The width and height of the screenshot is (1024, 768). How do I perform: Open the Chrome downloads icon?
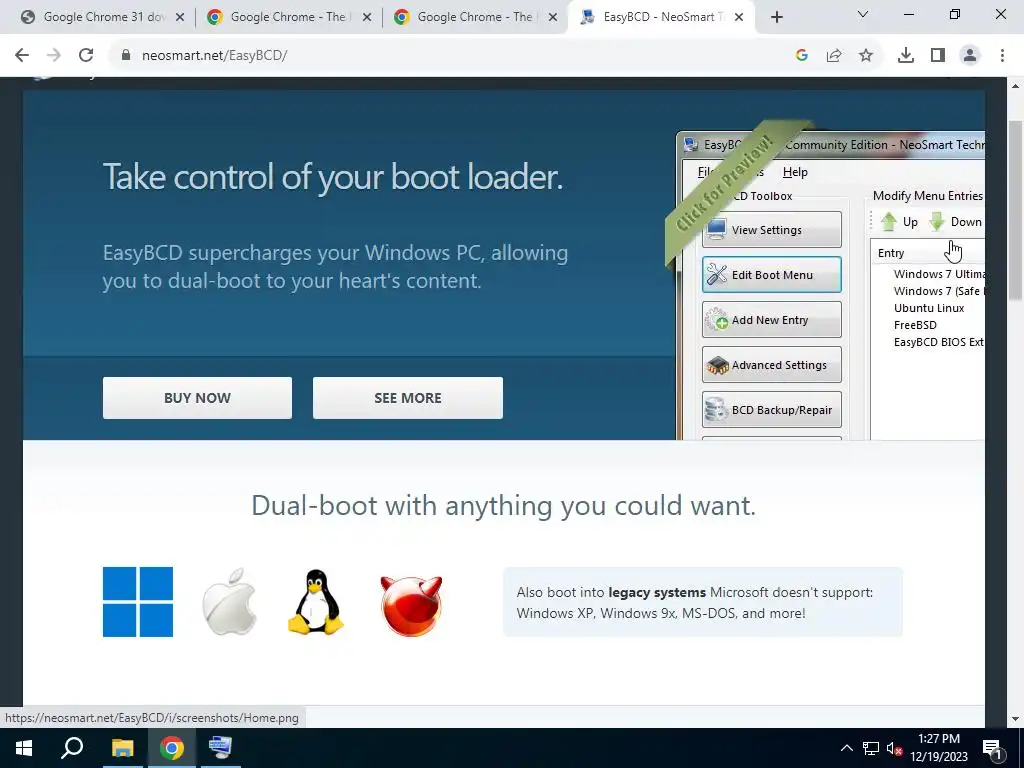(x=906, y=56)
